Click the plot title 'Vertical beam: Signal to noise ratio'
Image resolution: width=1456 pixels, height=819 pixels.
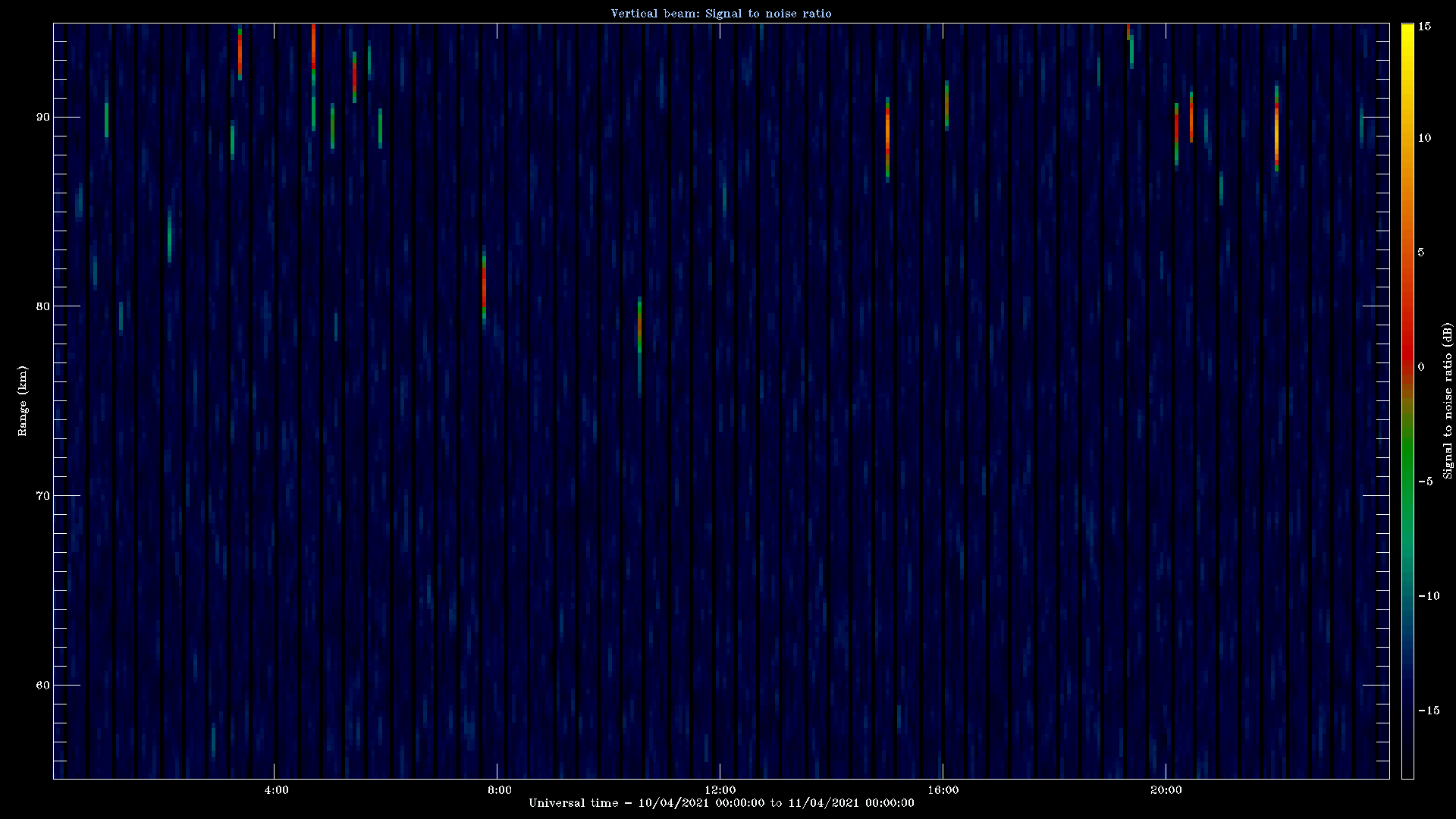point(721,13)
